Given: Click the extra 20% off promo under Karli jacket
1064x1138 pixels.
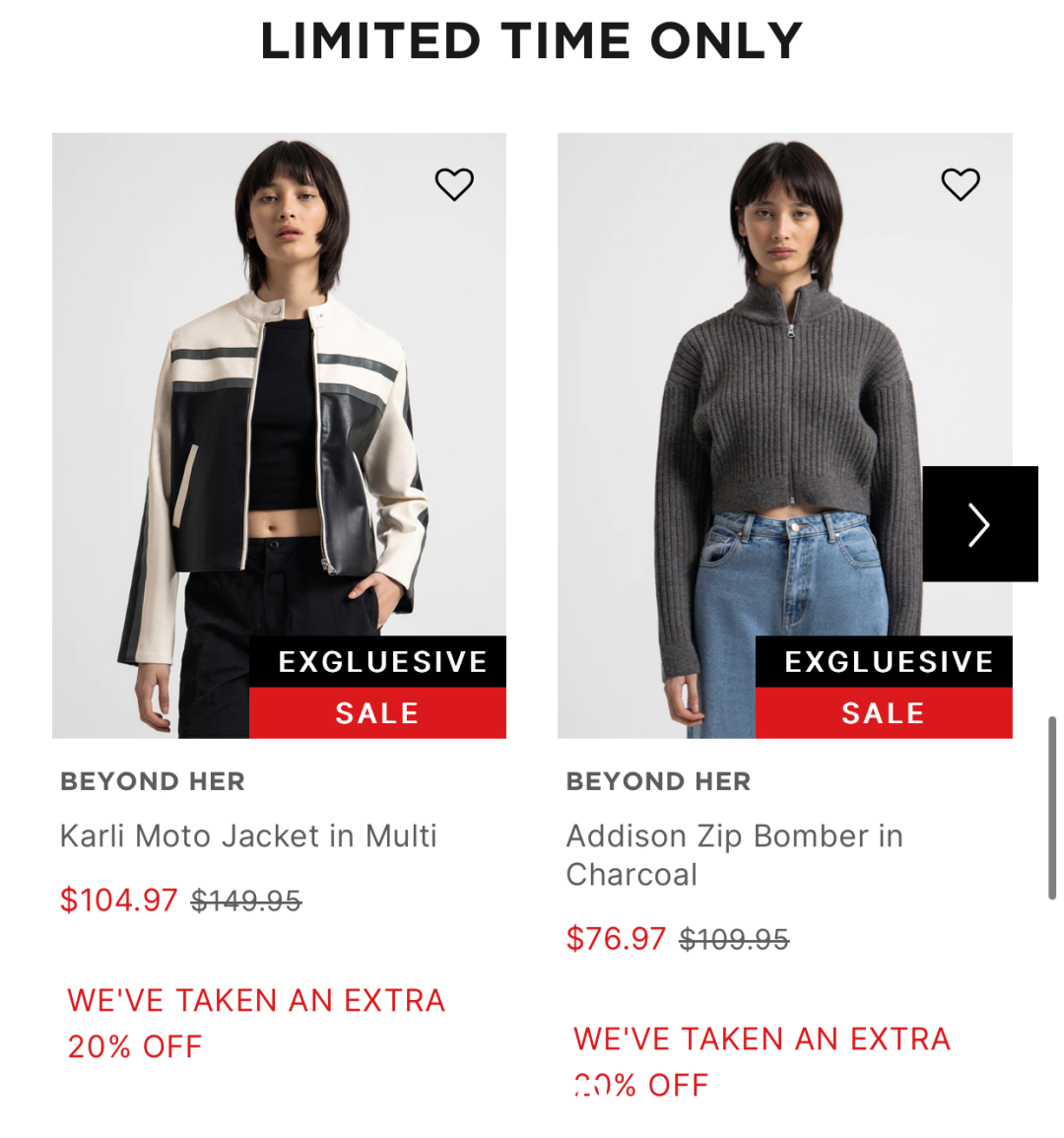Looking at the screenshot, I should click(255, 1024).
